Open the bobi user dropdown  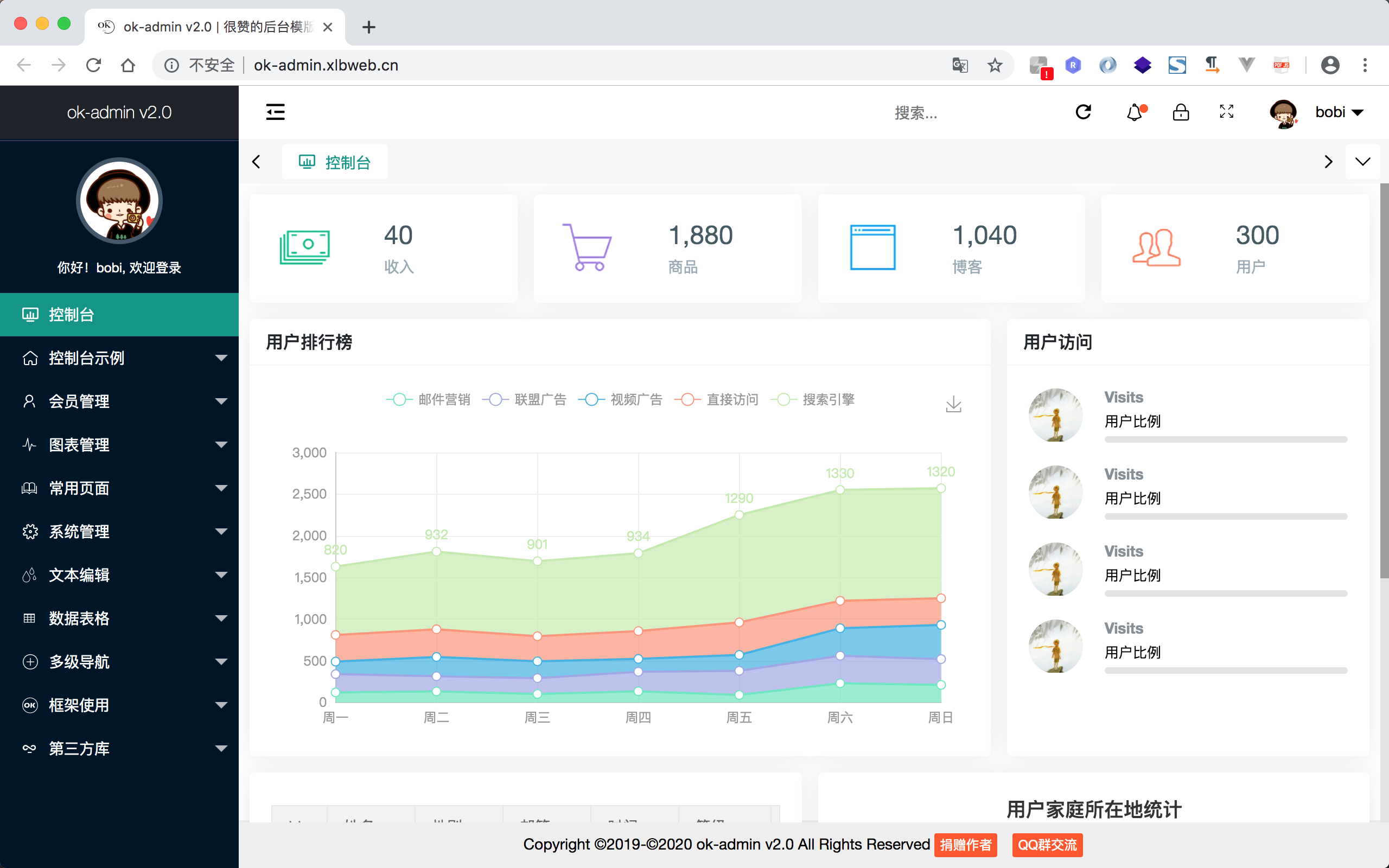tap(1339, 112)
